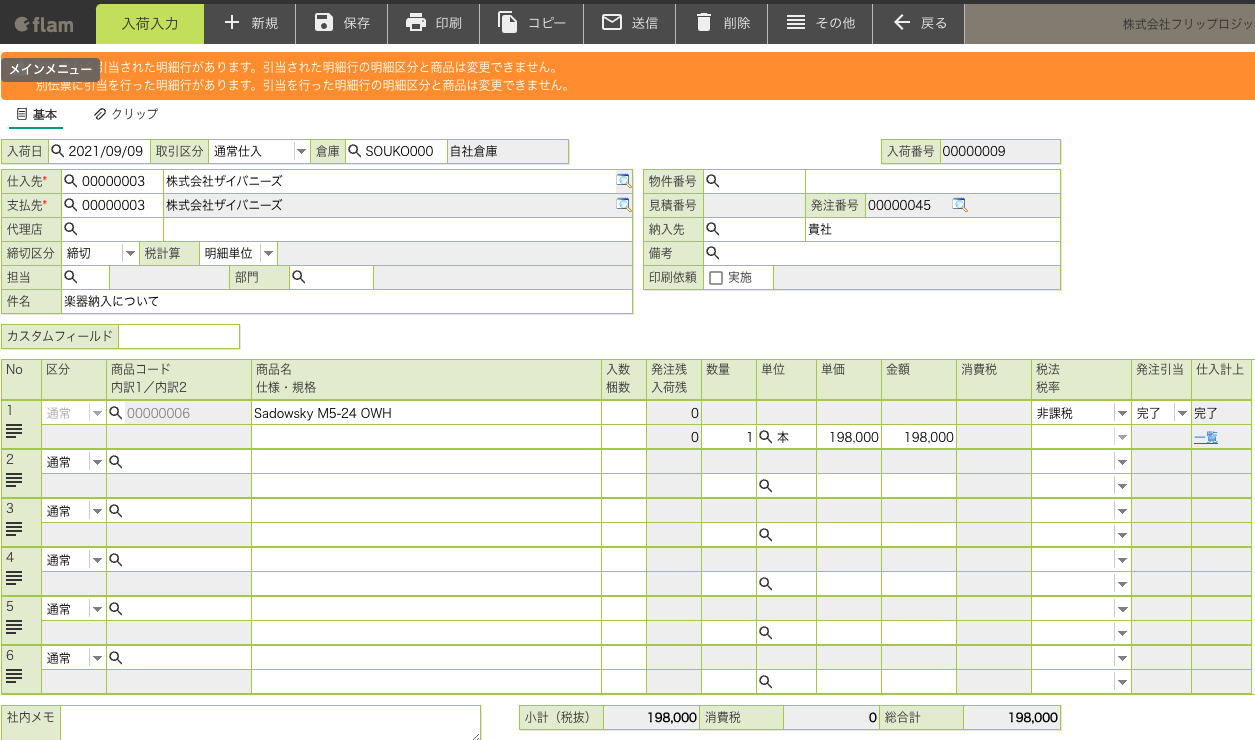The image size is (1255, 740).
Task: Open the 仕入先 detail reference icon
Action: (624, 181)
